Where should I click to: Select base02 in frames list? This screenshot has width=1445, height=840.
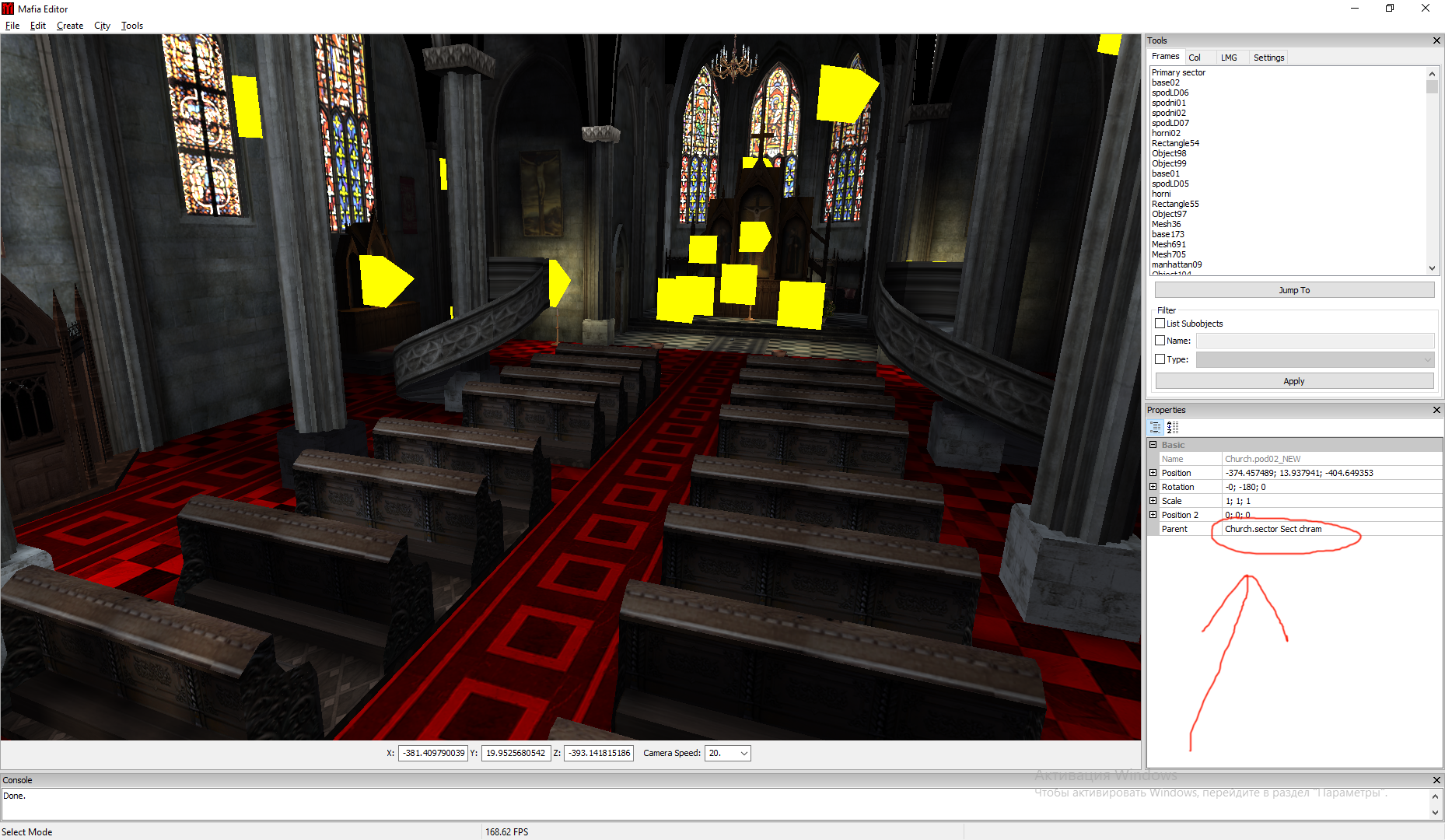click(1166, 82)
